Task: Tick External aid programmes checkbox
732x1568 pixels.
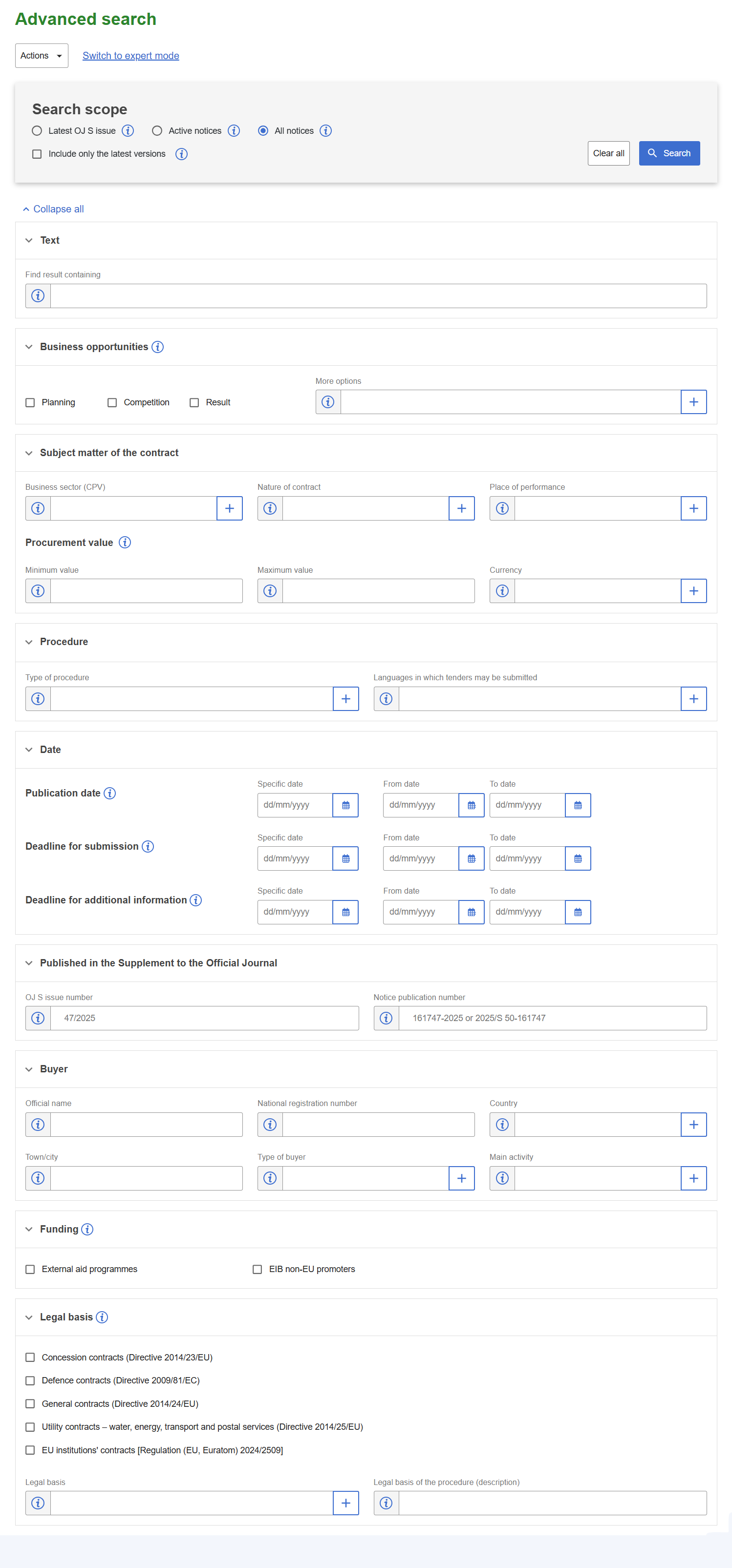Action: pos(30,1270)
